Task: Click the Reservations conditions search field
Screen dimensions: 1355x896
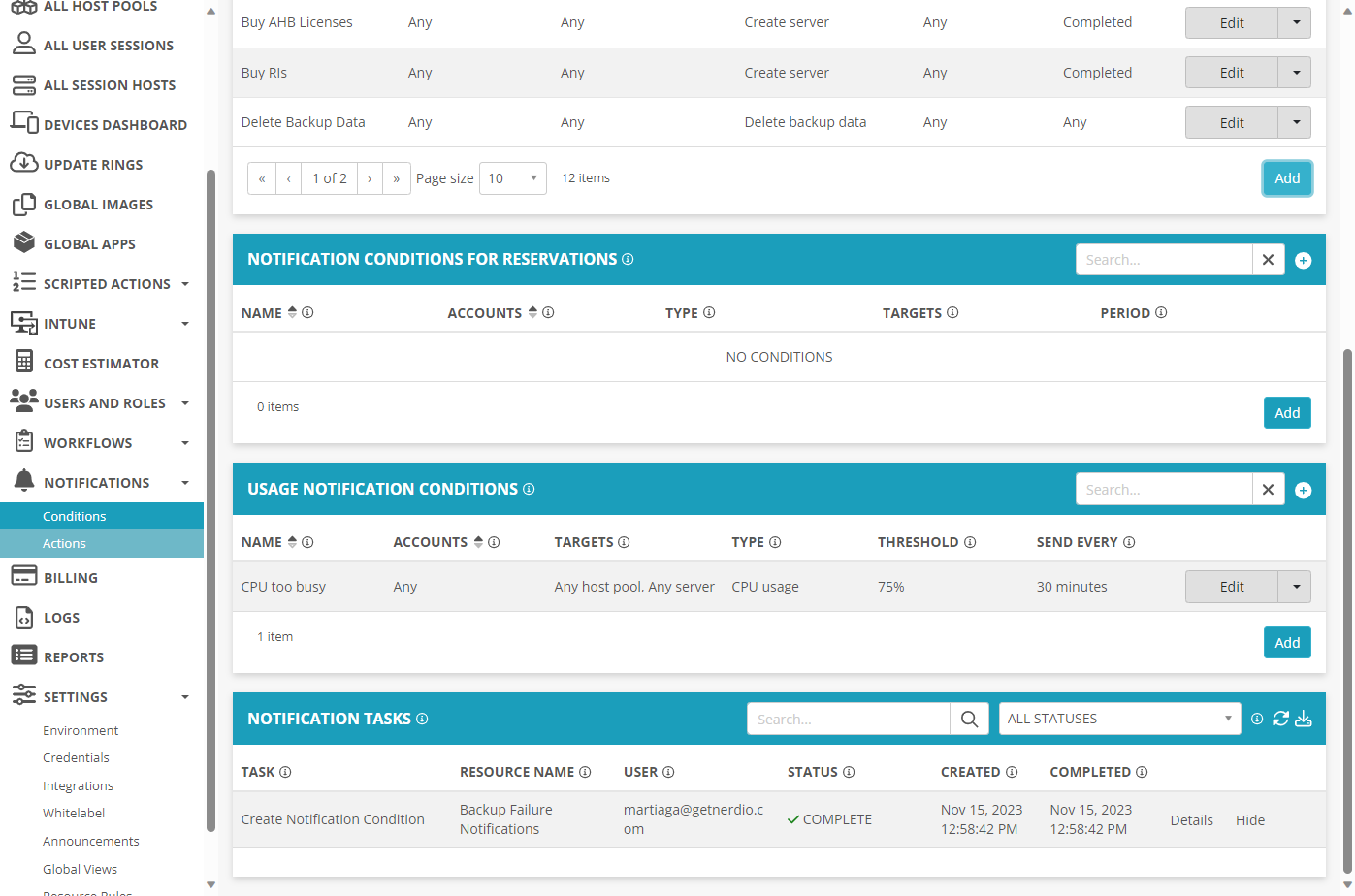Action: [1164, 260]
